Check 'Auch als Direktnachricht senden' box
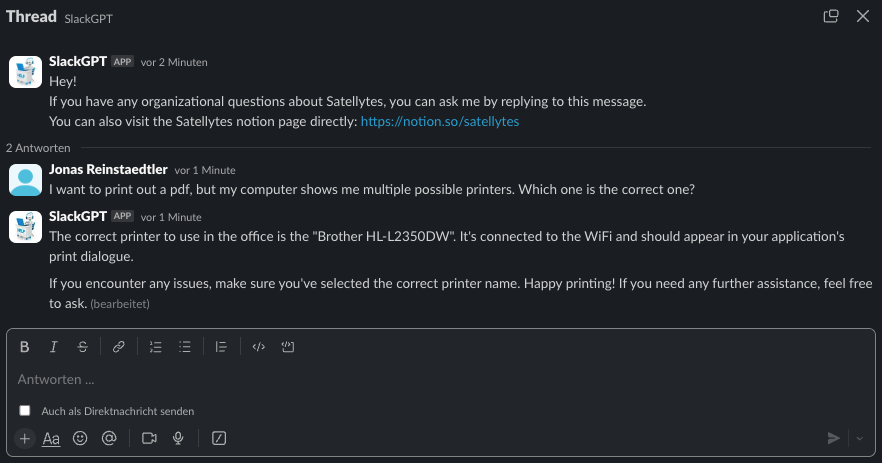 pos(25,411)
